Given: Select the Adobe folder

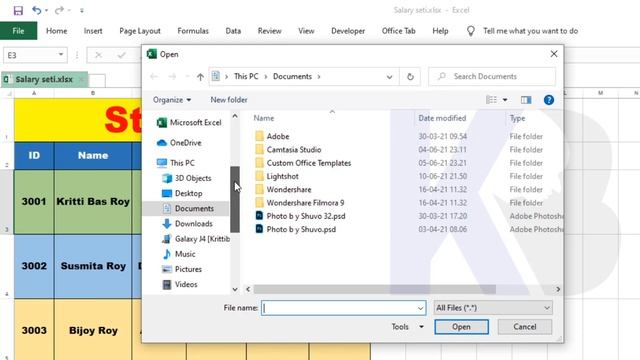Looking at the screenshot, I should click(272, 136).
